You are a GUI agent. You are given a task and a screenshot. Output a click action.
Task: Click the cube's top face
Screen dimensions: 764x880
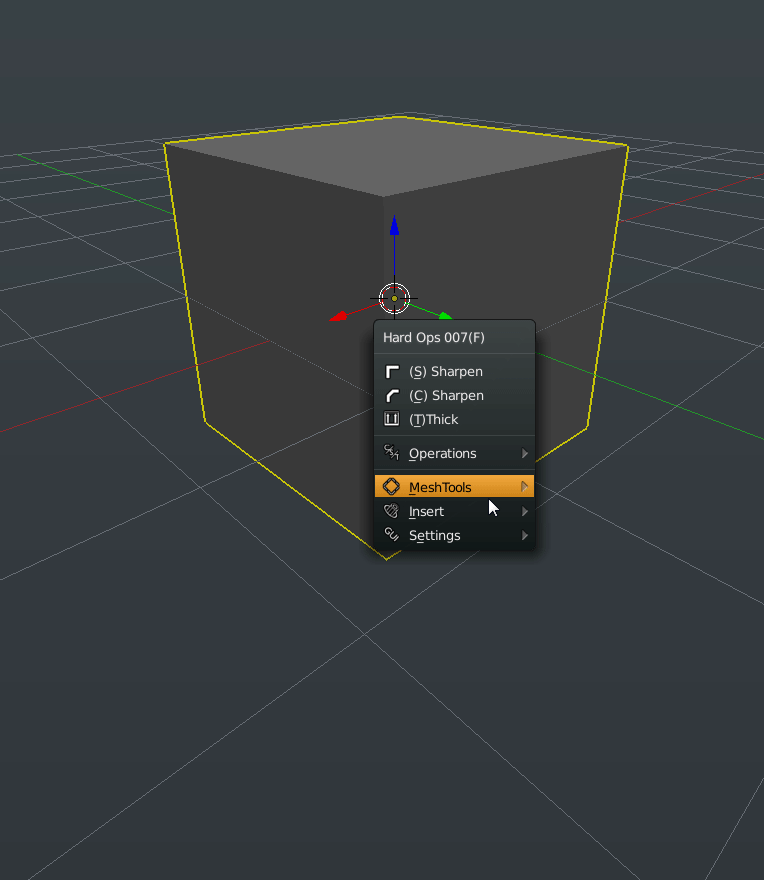tap(395, 155)
